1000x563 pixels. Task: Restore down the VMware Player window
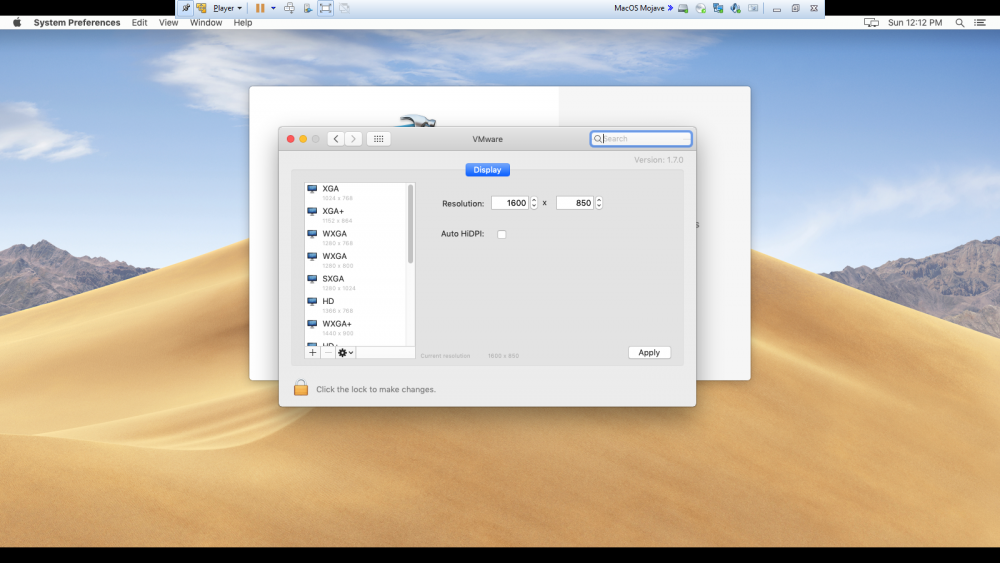pos(795,8)
